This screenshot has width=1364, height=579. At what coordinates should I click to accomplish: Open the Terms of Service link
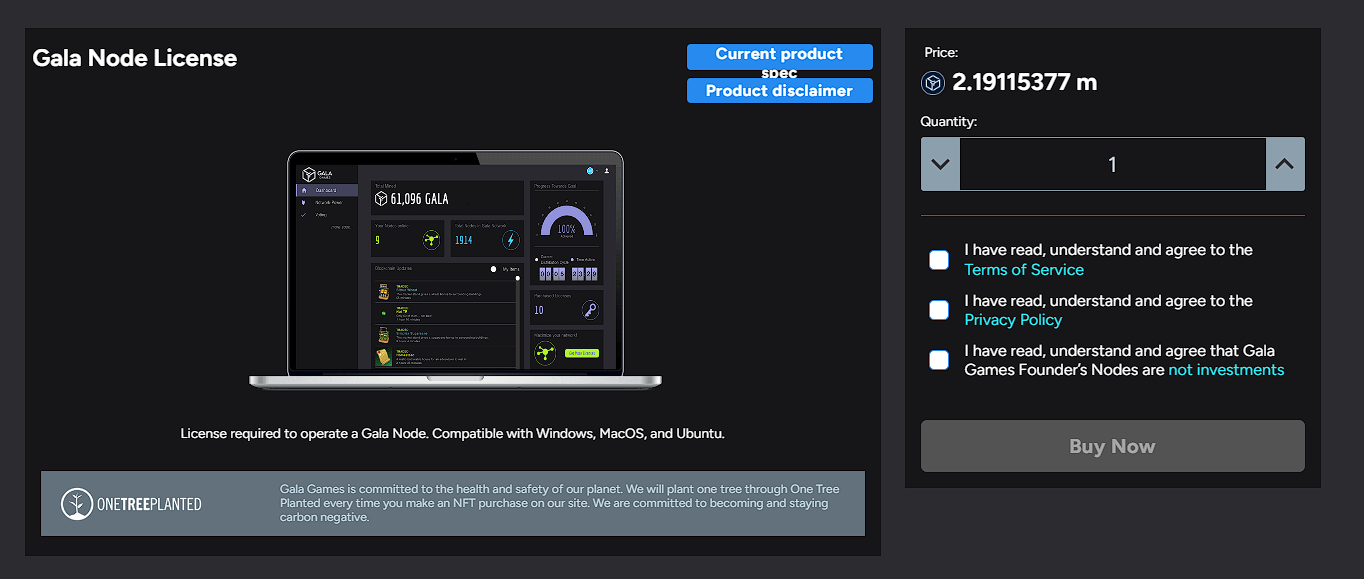pos(1024,270)
